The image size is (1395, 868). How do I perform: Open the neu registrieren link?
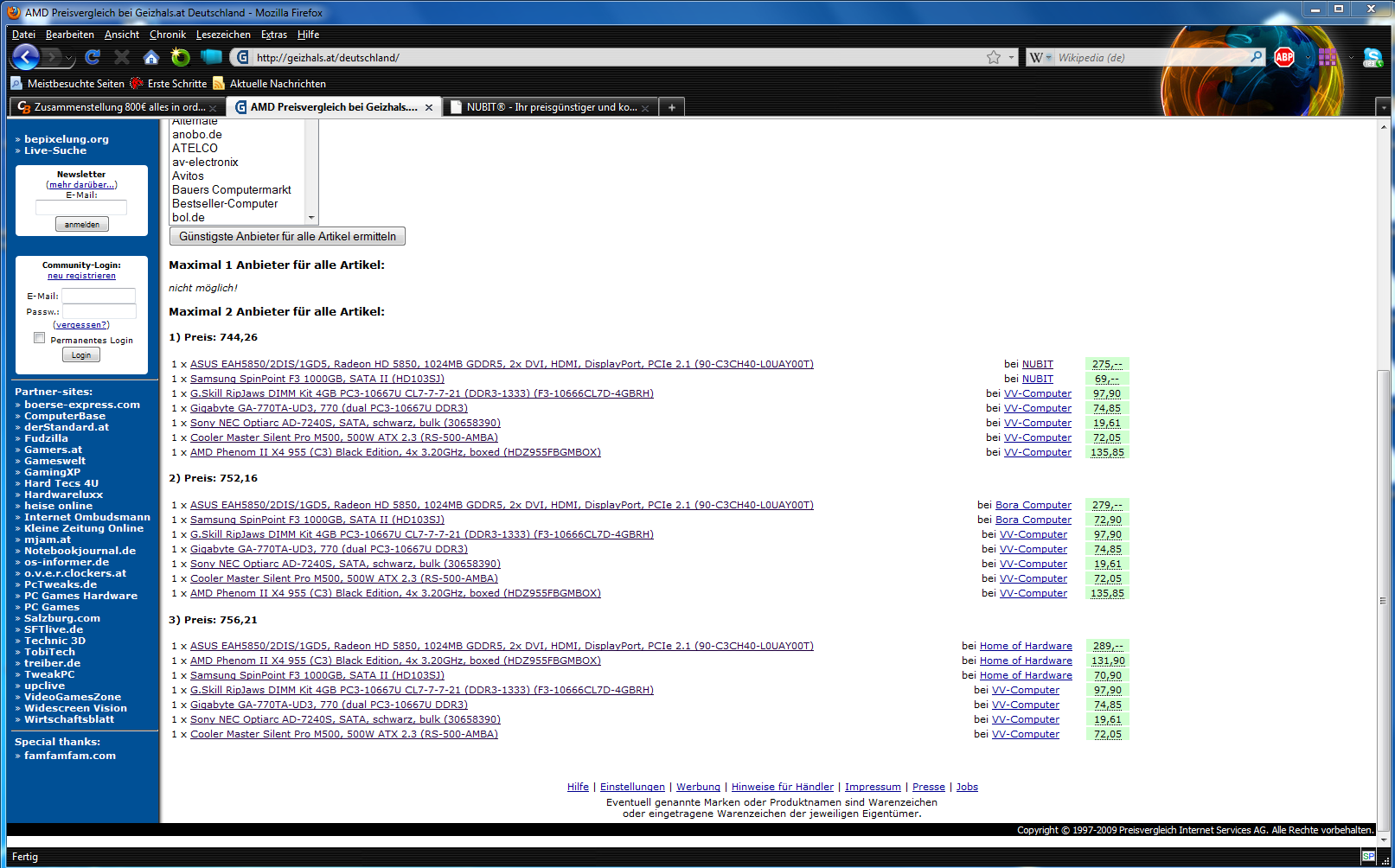tap(81, 276)
